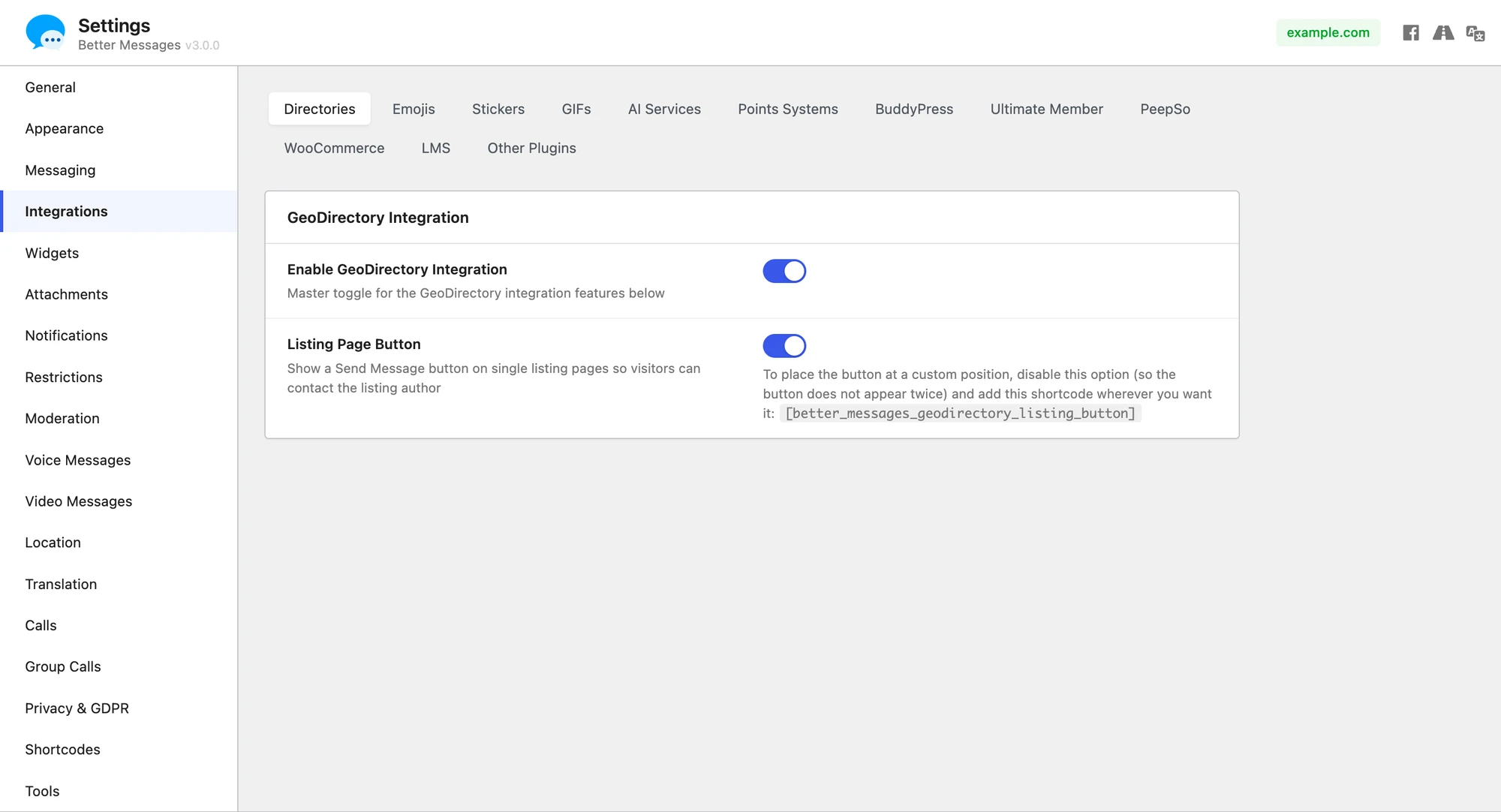Click the GeoDirectory Integration heading
The width and height of the screenshot is (1501, 812).
pos(378,218)
